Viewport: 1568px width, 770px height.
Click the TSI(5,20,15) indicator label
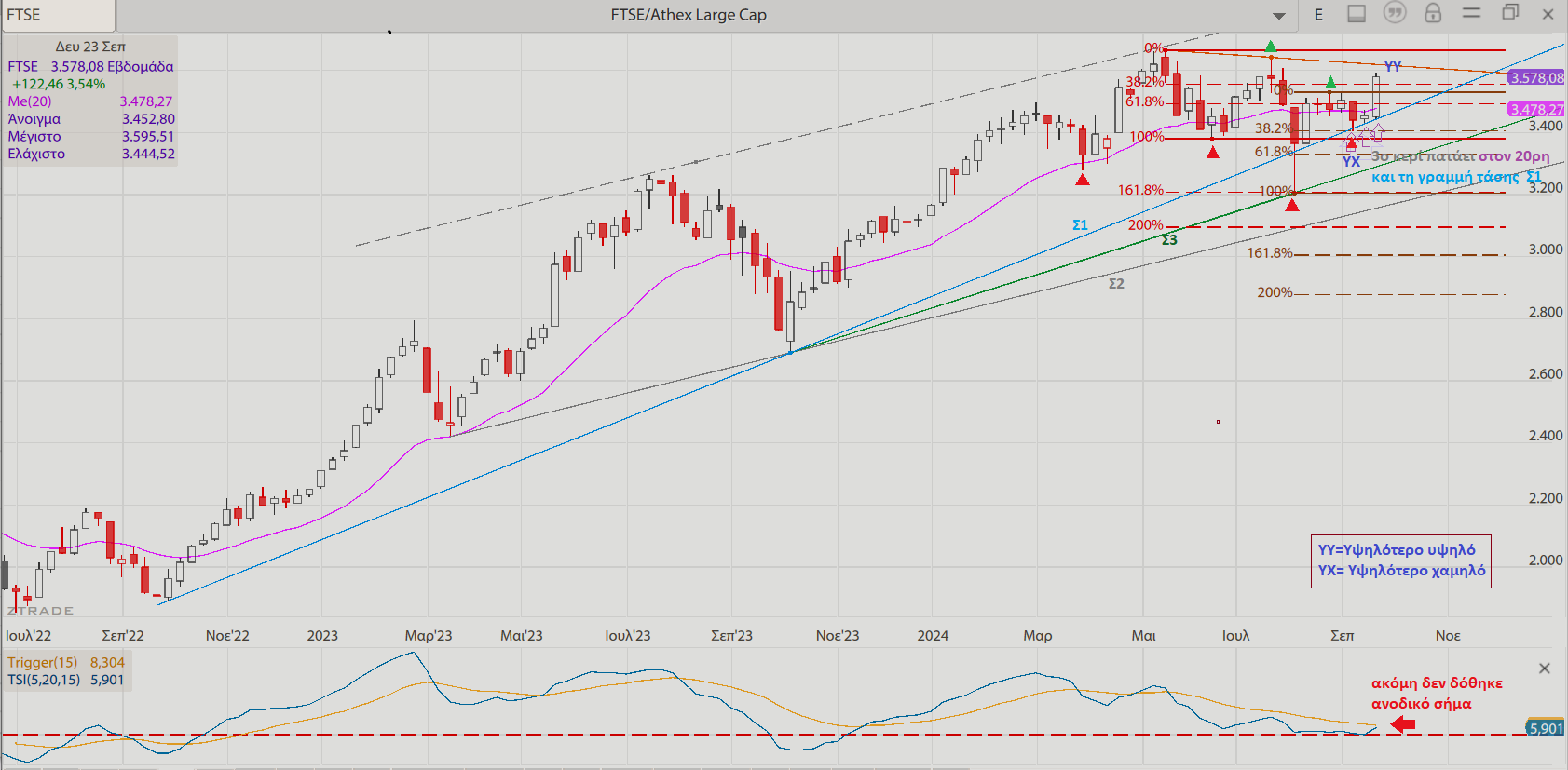click(x=44, y=681)
